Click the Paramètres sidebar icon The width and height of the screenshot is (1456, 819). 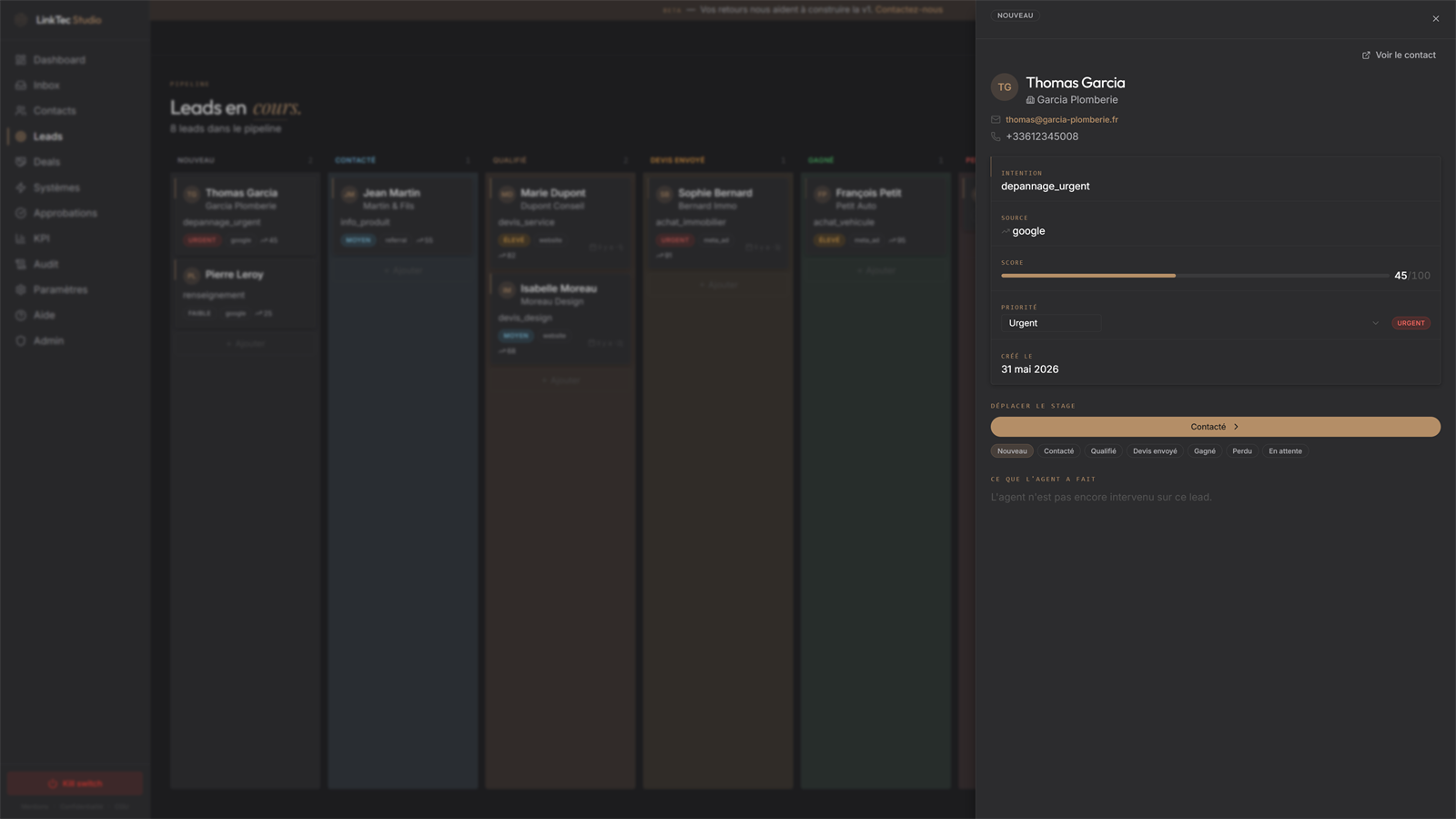click(x=21, y=289)
